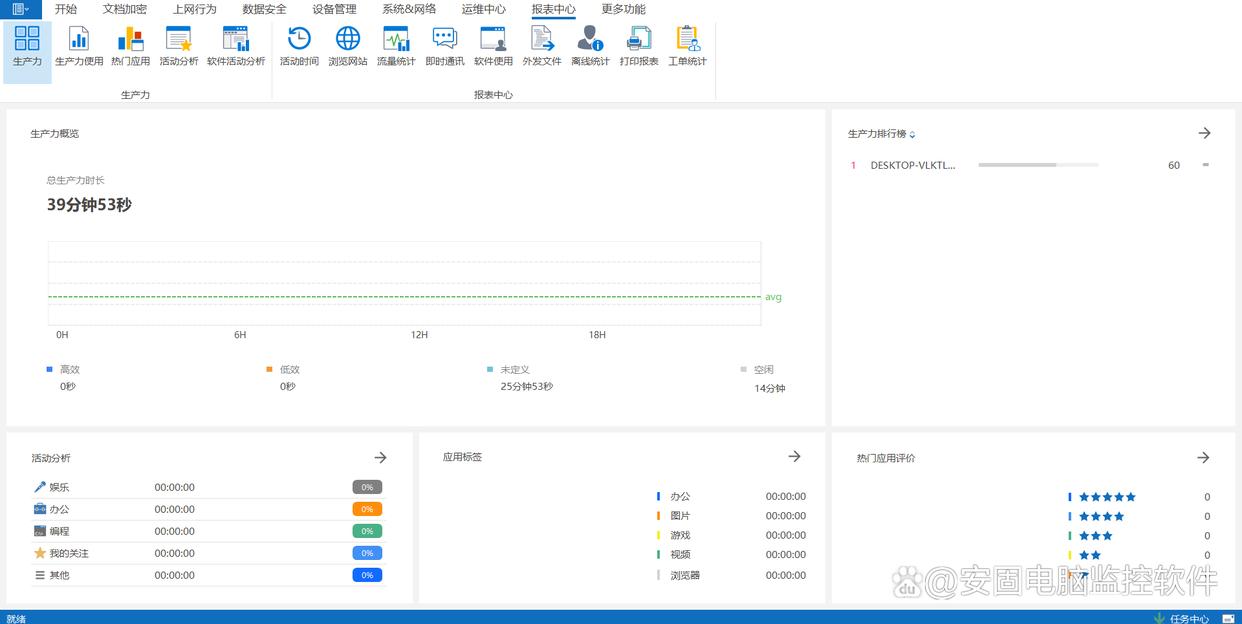The width and height of the screenshot is (1242, 624).
Task: Toggle the 生产力排行榜 sort order arrow
Action: [x=912, y=135]
